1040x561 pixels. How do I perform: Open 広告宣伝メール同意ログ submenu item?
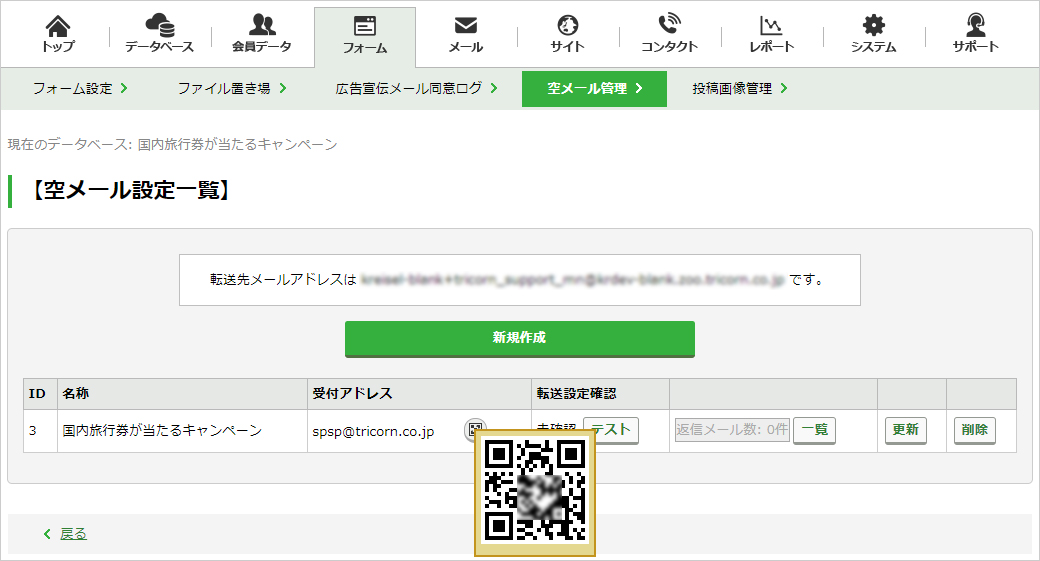(x=417, y=88)
